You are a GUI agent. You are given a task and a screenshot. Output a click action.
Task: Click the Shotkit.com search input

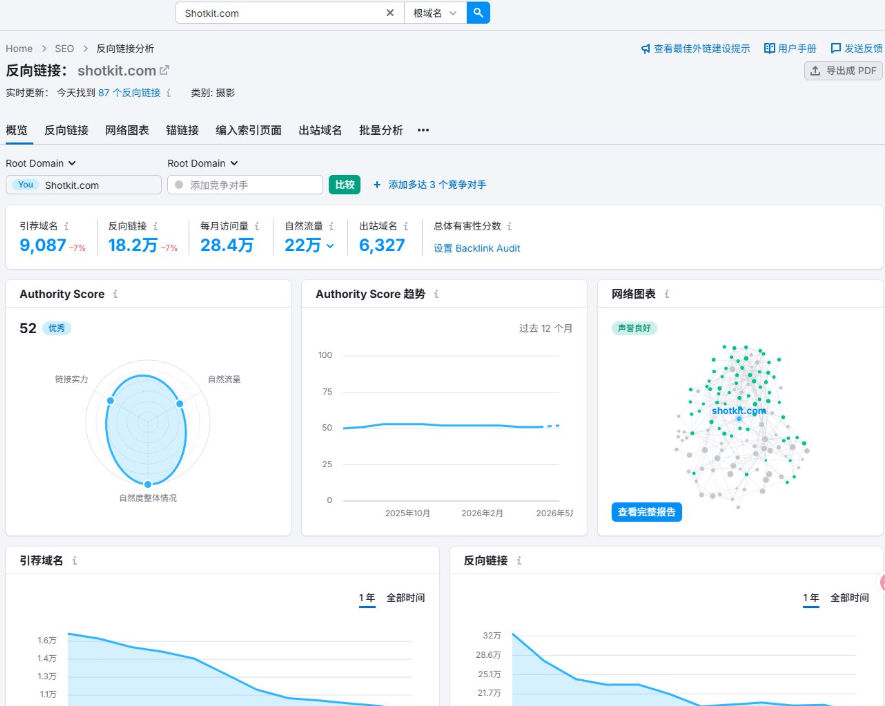coord(282,13)
